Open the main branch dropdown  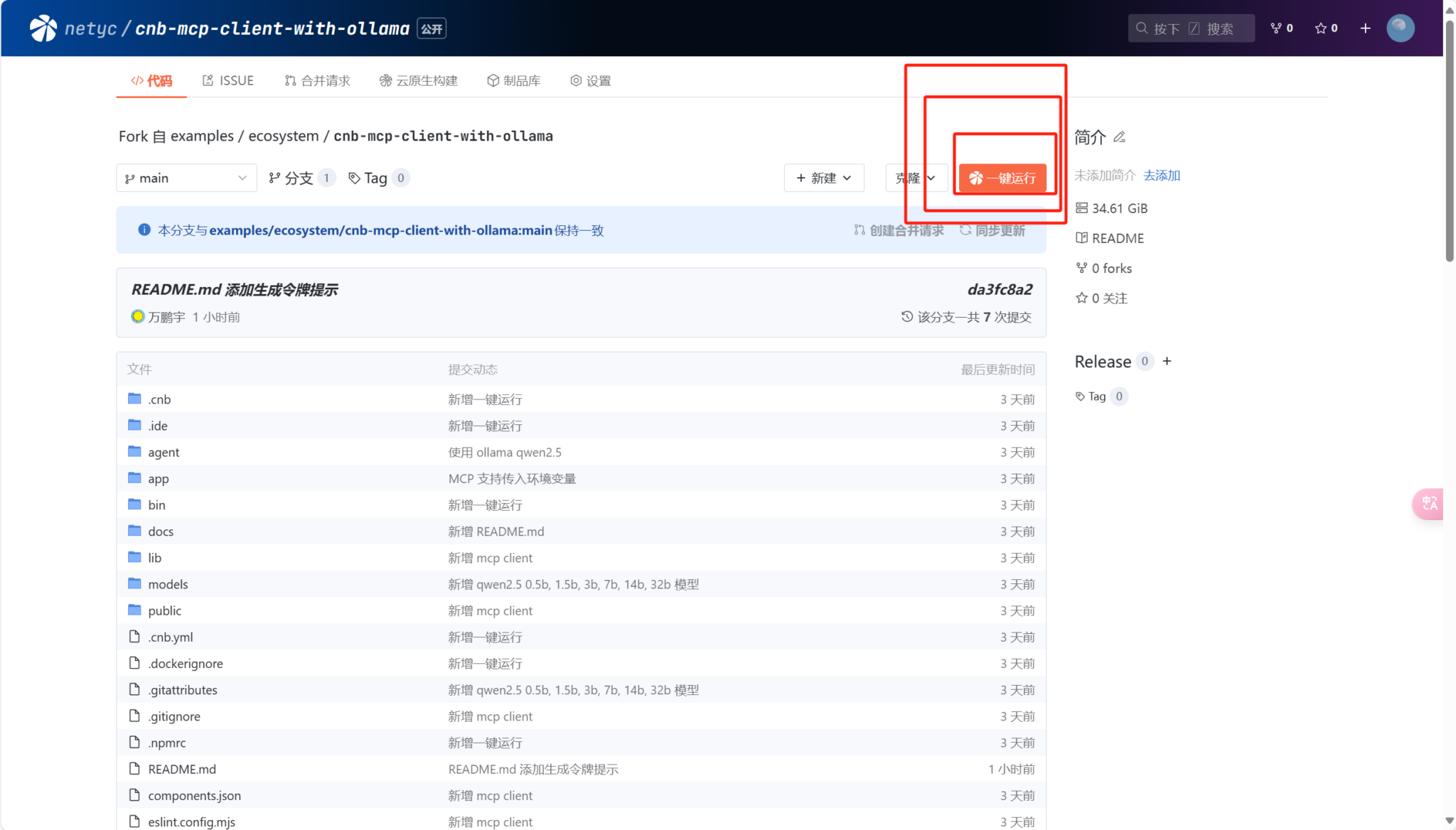pos(186,178)
